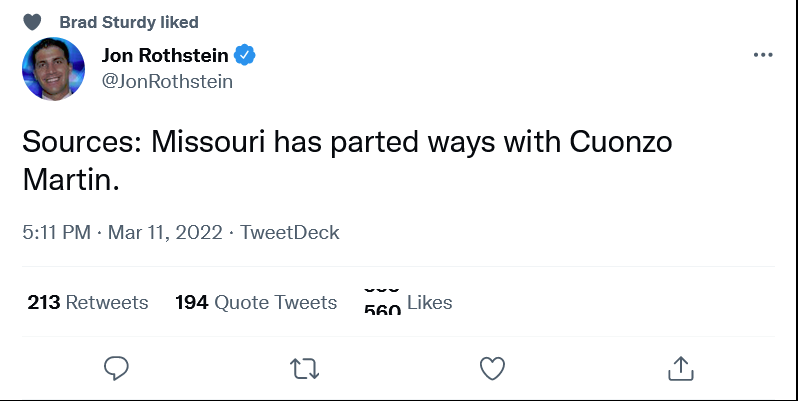
Task: Click the blue verified badge
Action: click(245, 55)
